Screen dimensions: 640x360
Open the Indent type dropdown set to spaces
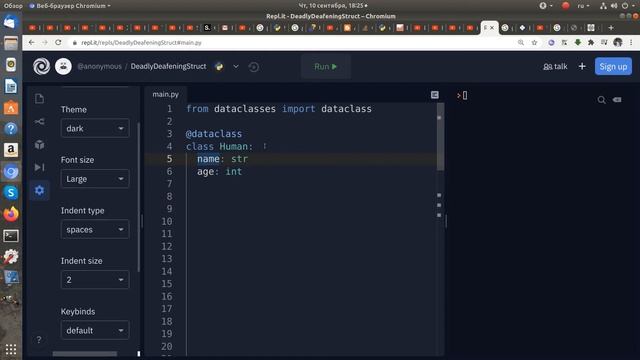[95, 229]
